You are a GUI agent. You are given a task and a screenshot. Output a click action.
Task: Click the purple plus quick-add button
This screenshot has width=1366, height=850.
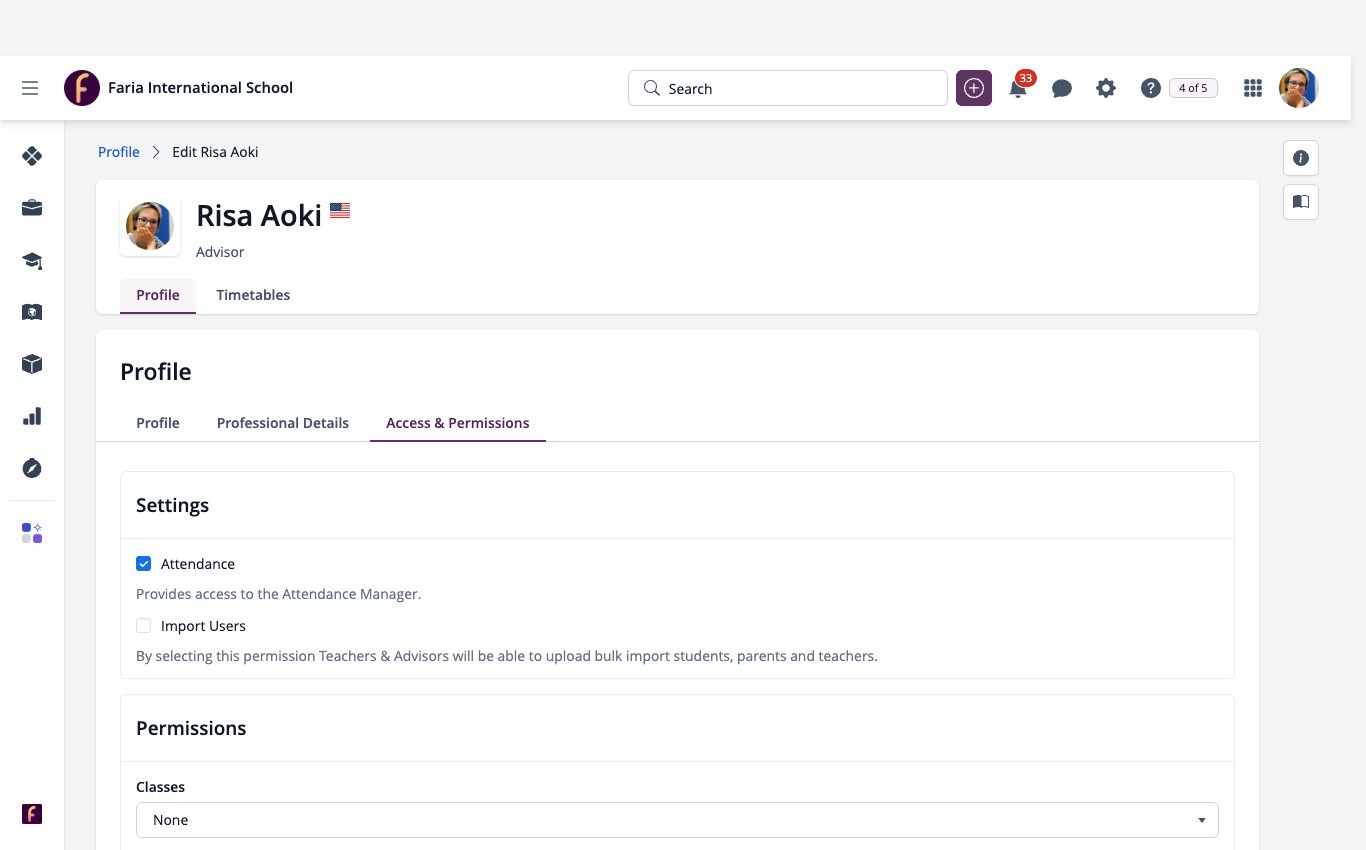[974, 88]
